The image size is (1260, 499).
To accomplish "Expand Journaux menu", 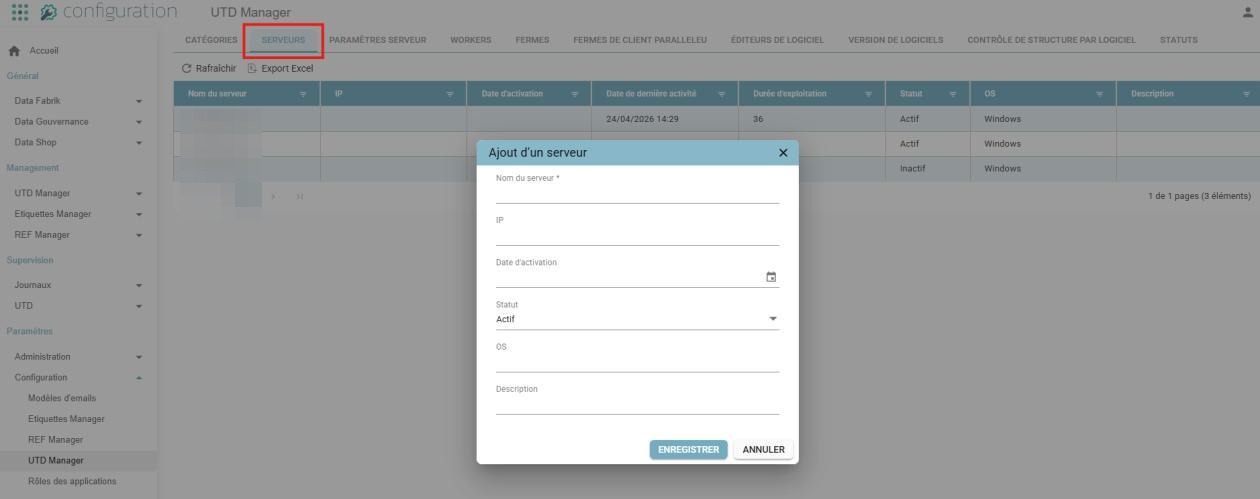I will tap(139, 286).
